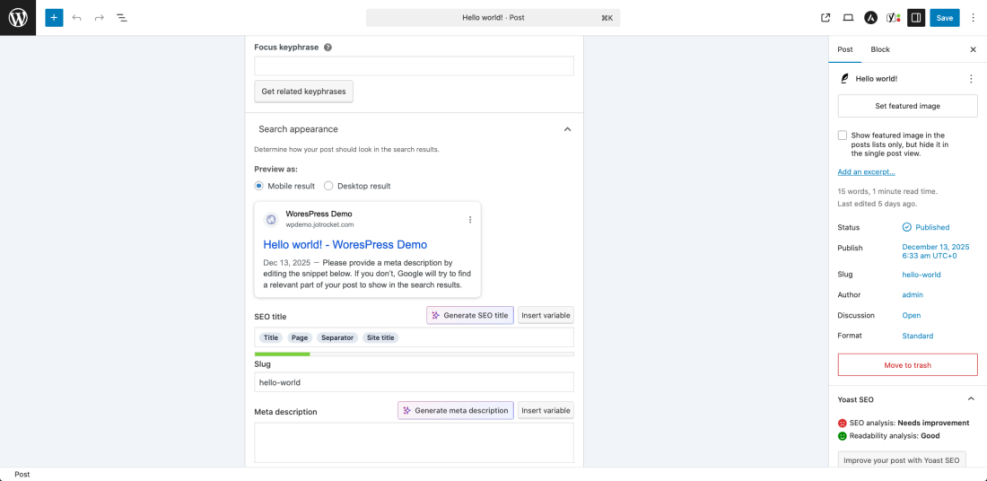The image size is (987, 481).
Task: Collapse the Search appearance section
Action: pyautogui.click(x=567, y=129)
